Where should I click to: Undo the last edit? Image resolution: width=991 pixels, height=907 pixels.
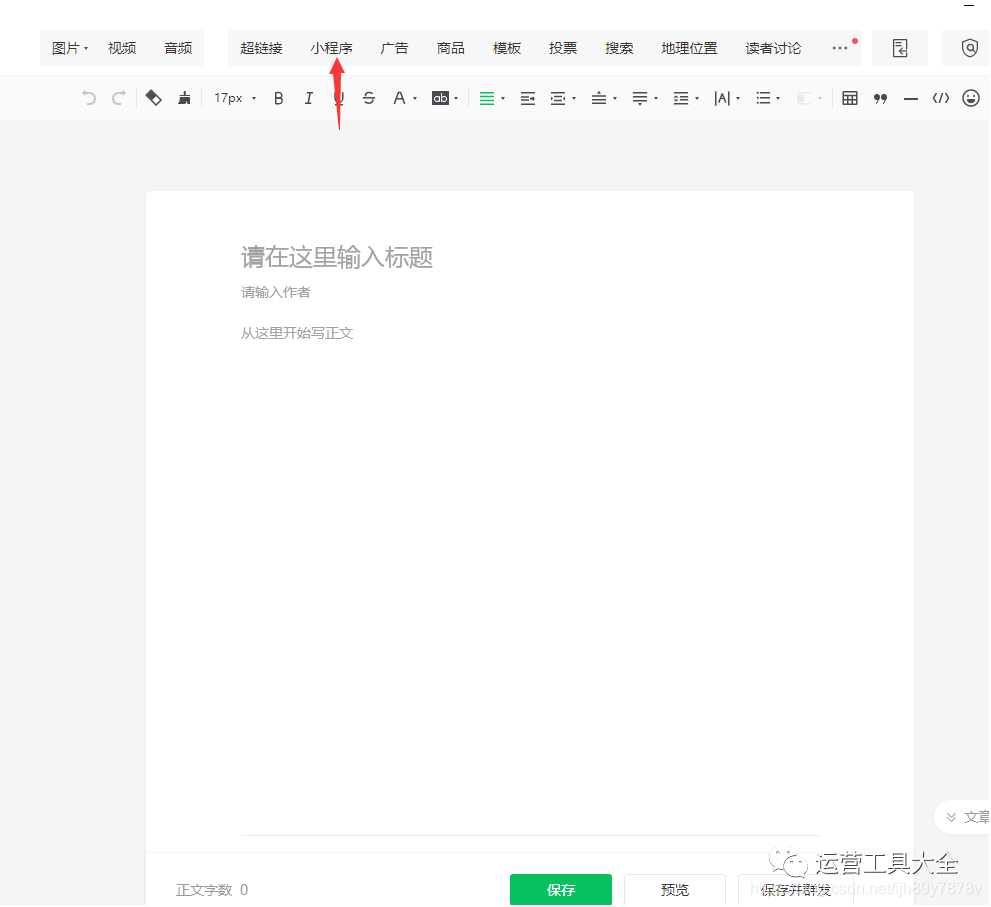click(x=88, y=97)
